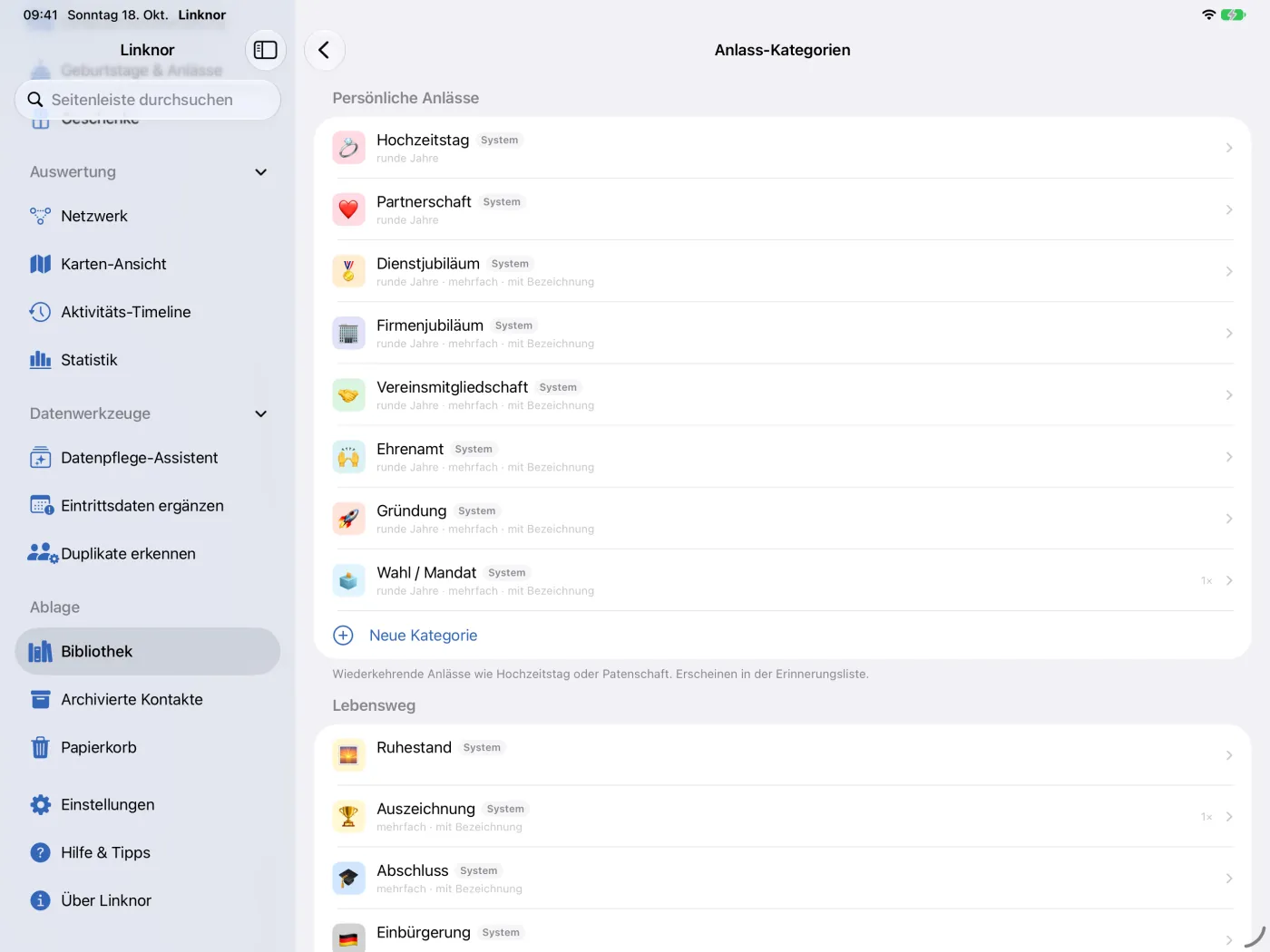Collapse the Datenwerkzeuge sidebar section
The height and width of the screenshot is (952, 1270).
pyautogui.click(x=261, y=414)
